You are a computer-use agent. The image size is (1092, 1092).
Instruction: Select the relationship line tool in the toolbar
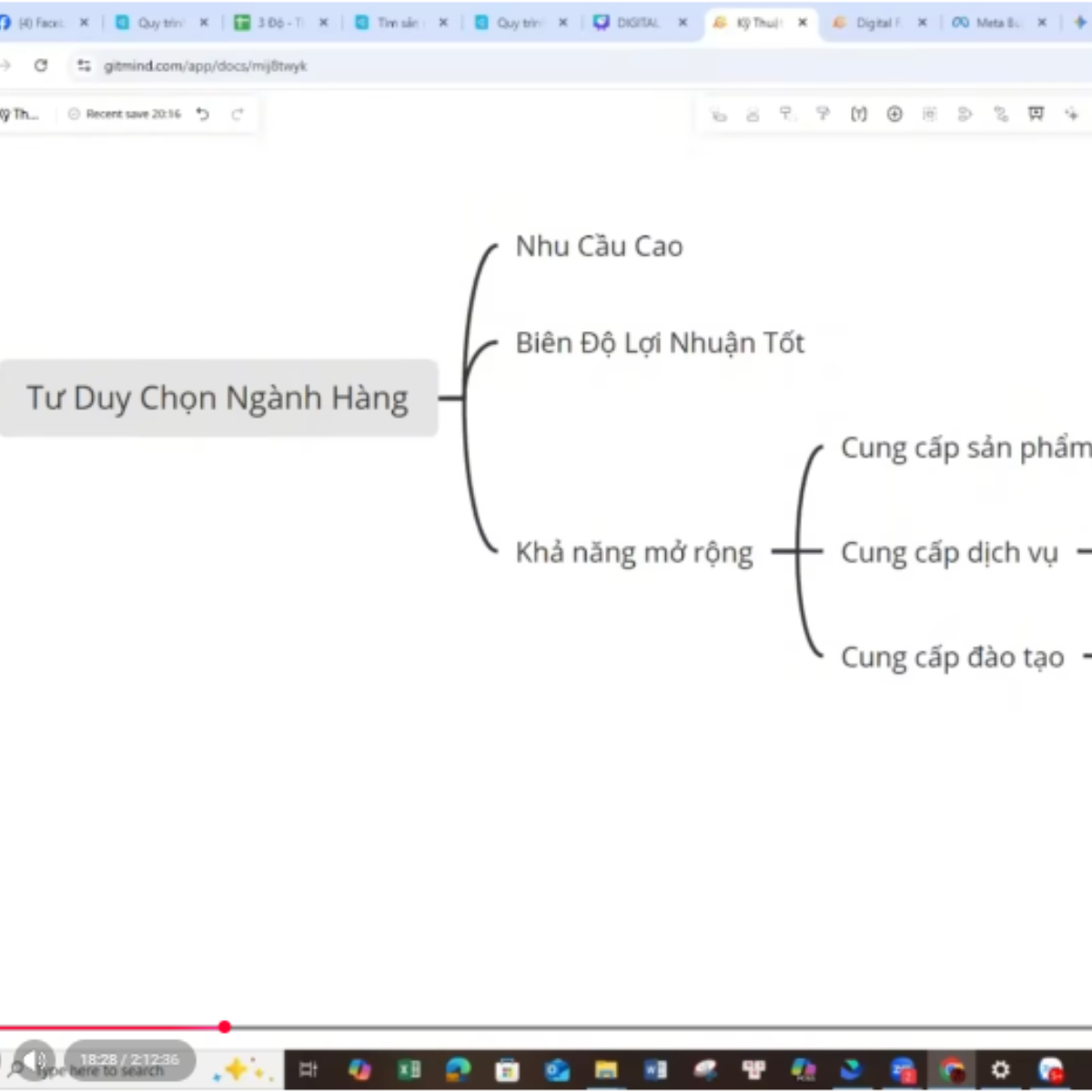[x=1000, y=114]
